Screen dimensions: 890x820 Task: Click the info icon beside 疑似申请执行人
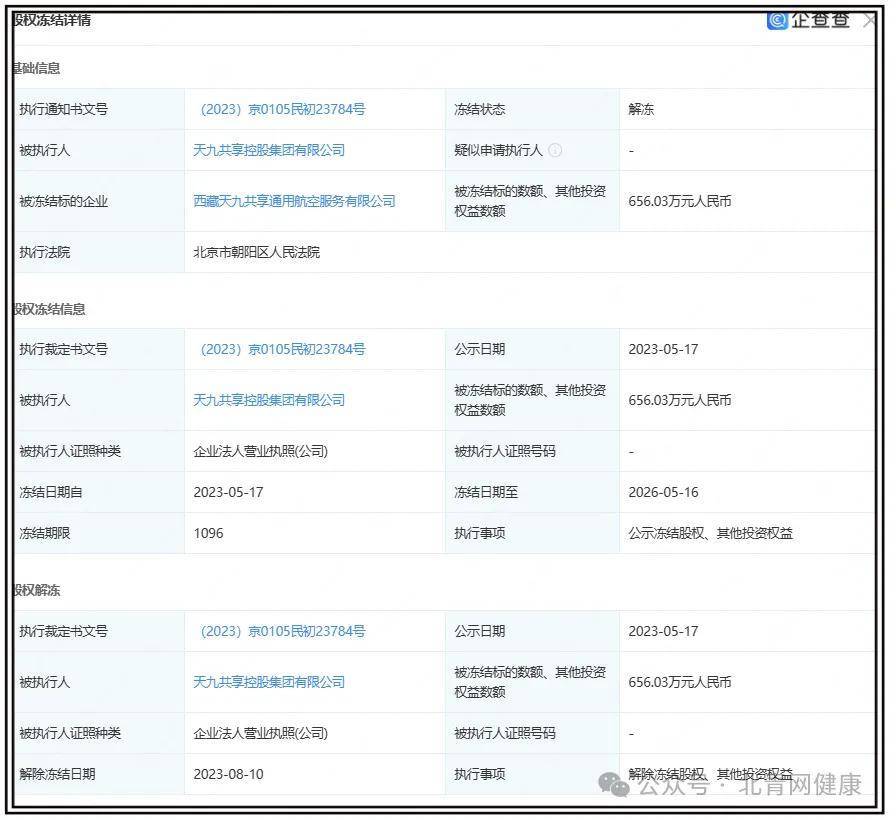[x=556, y=150]
